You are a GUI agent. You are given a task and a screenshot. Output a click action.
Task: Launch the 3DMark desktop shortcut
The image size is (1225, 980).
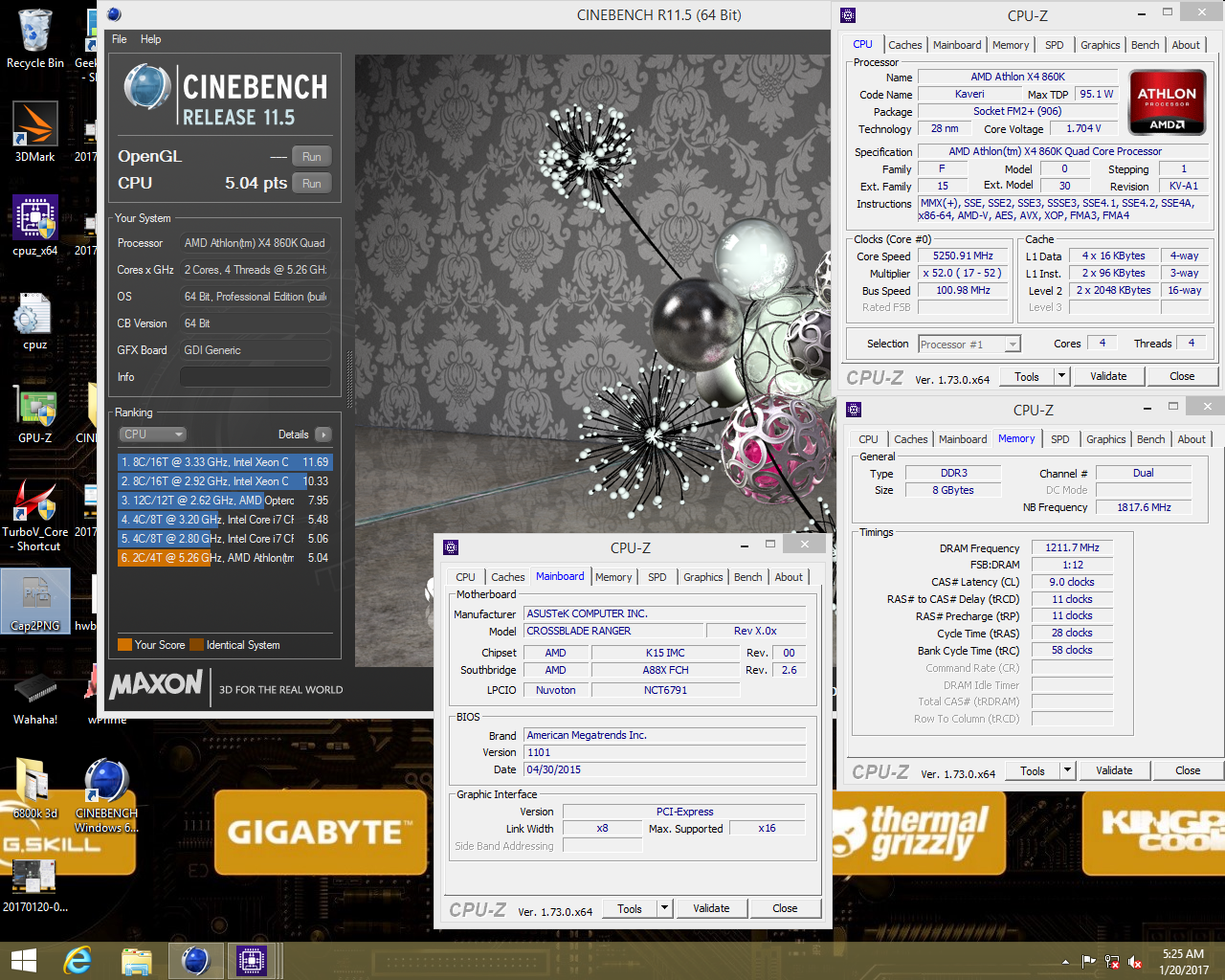34,132
